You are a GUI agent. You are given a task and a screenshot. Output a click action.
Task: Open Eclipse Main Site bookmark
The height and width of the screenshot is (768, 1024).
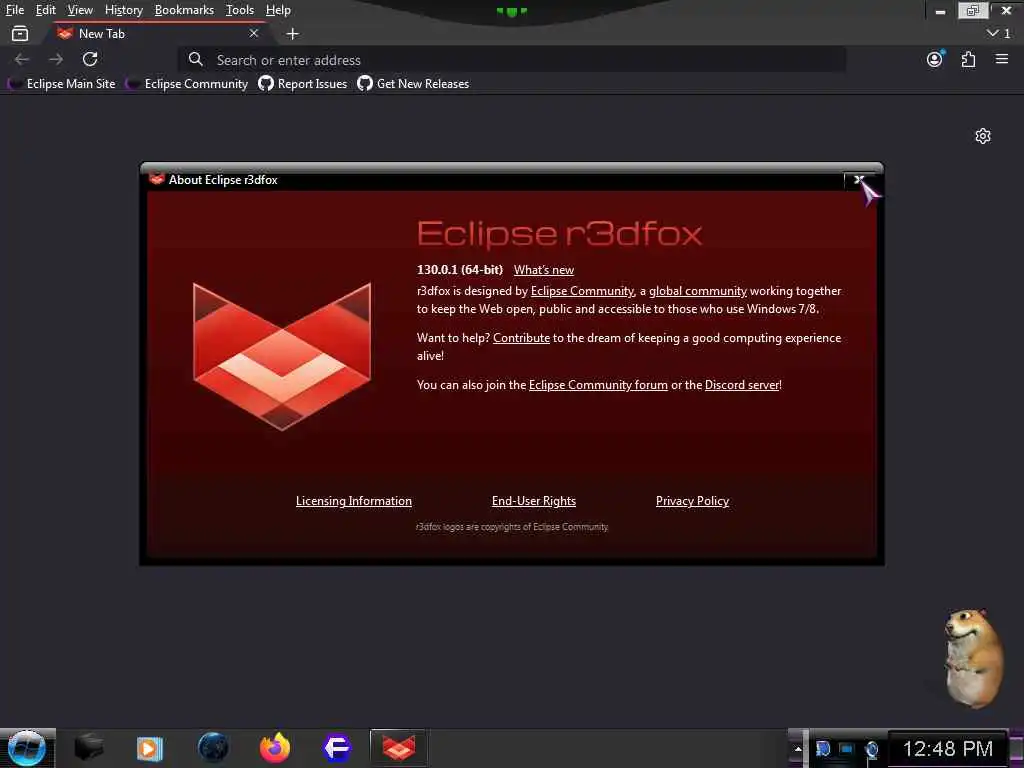coord(61,84)
